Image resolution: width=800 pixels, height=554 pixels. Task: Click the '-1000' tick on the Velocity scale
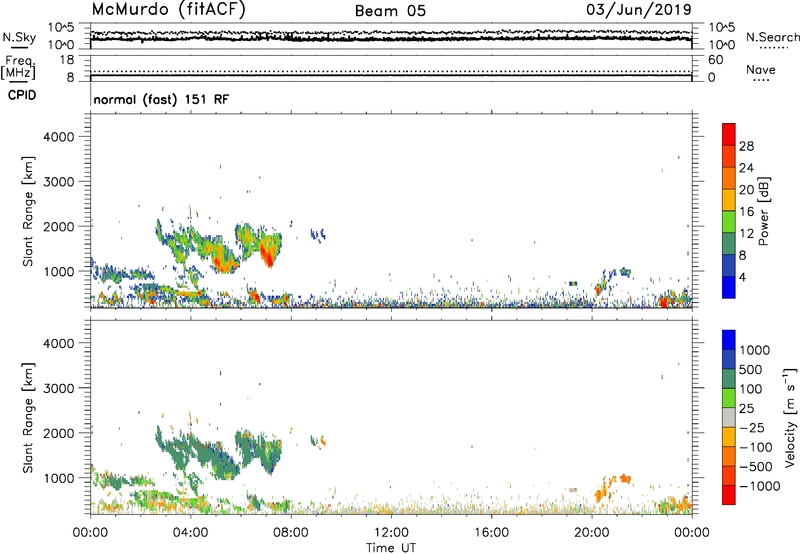[x=759, y=486]
